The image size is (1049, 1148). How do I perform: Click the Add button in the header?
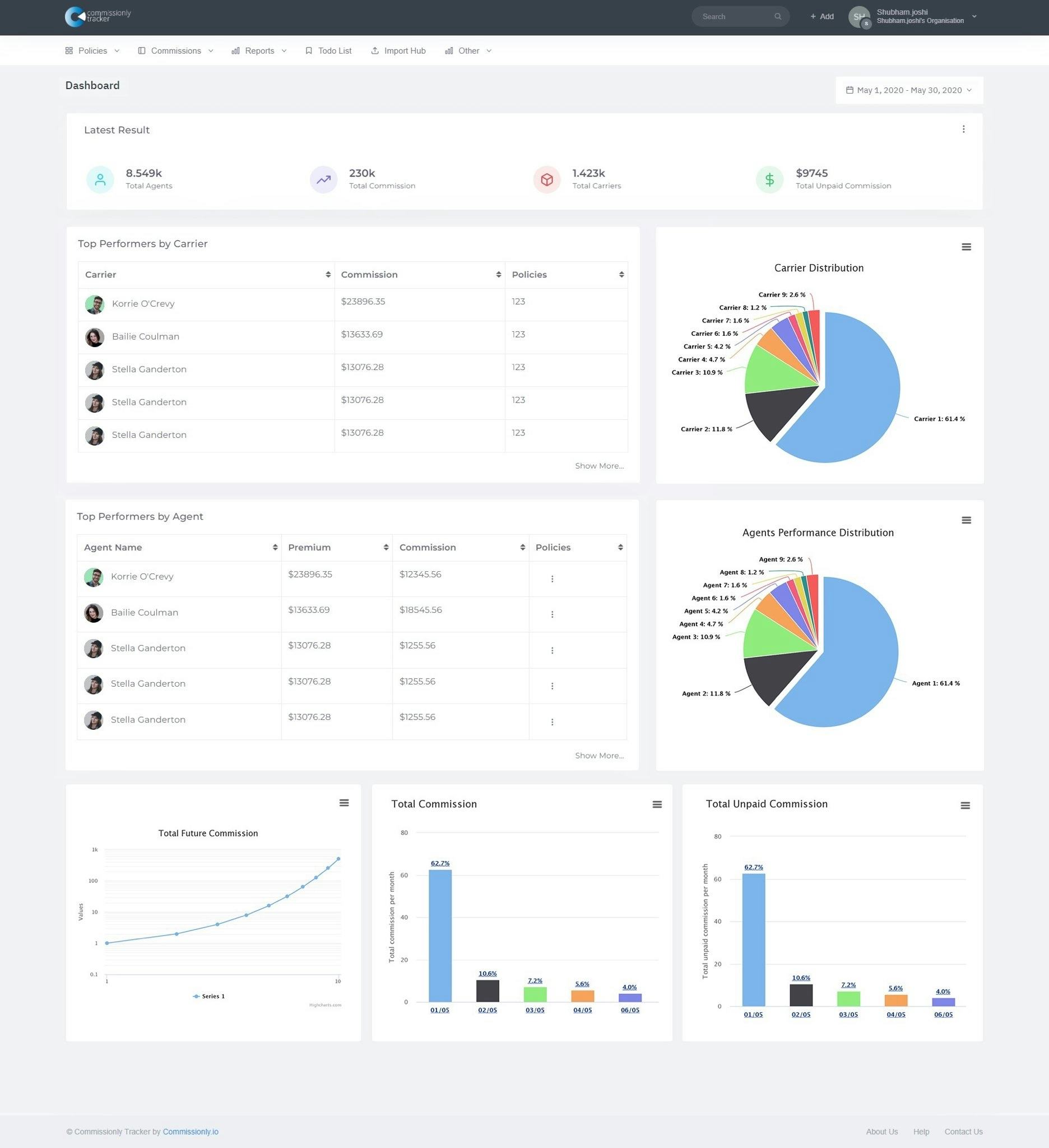(x=821, y=16)
